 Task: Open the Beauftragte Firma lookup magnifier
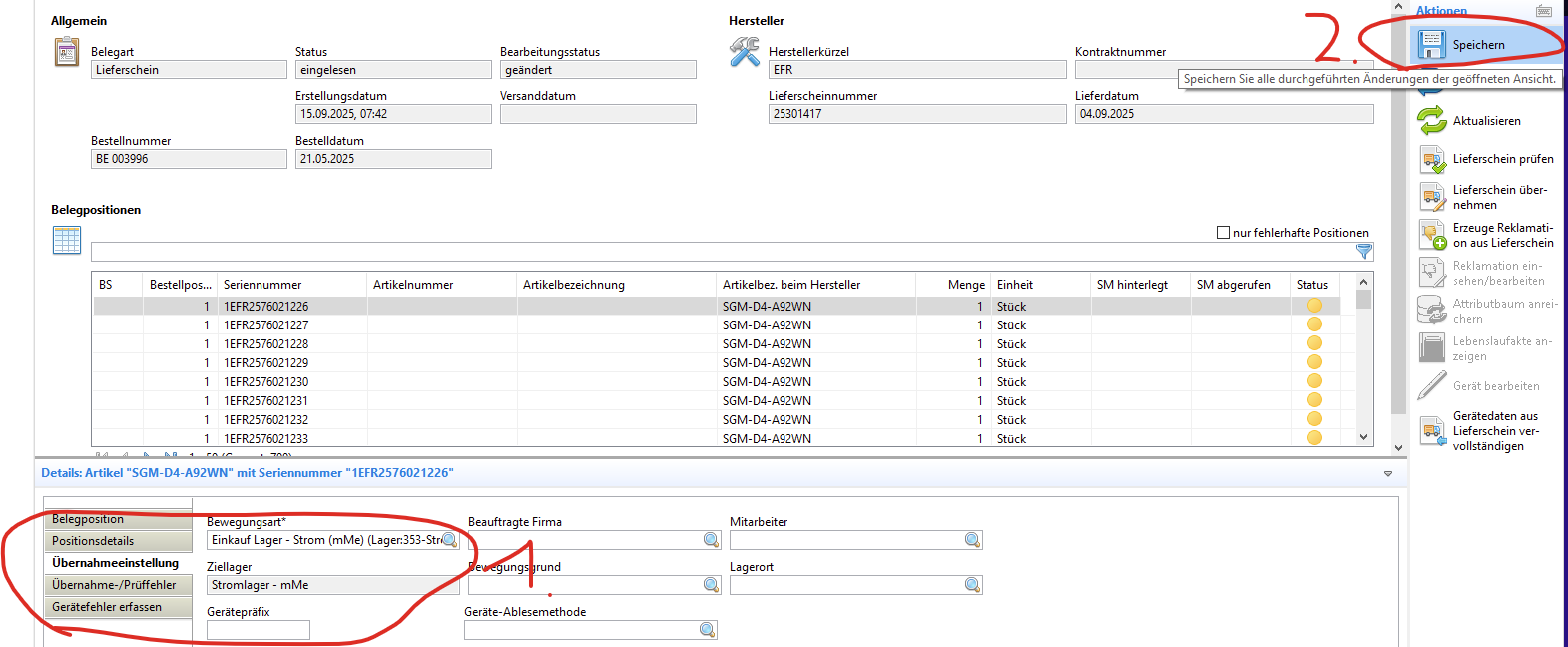tap(711, 540)
